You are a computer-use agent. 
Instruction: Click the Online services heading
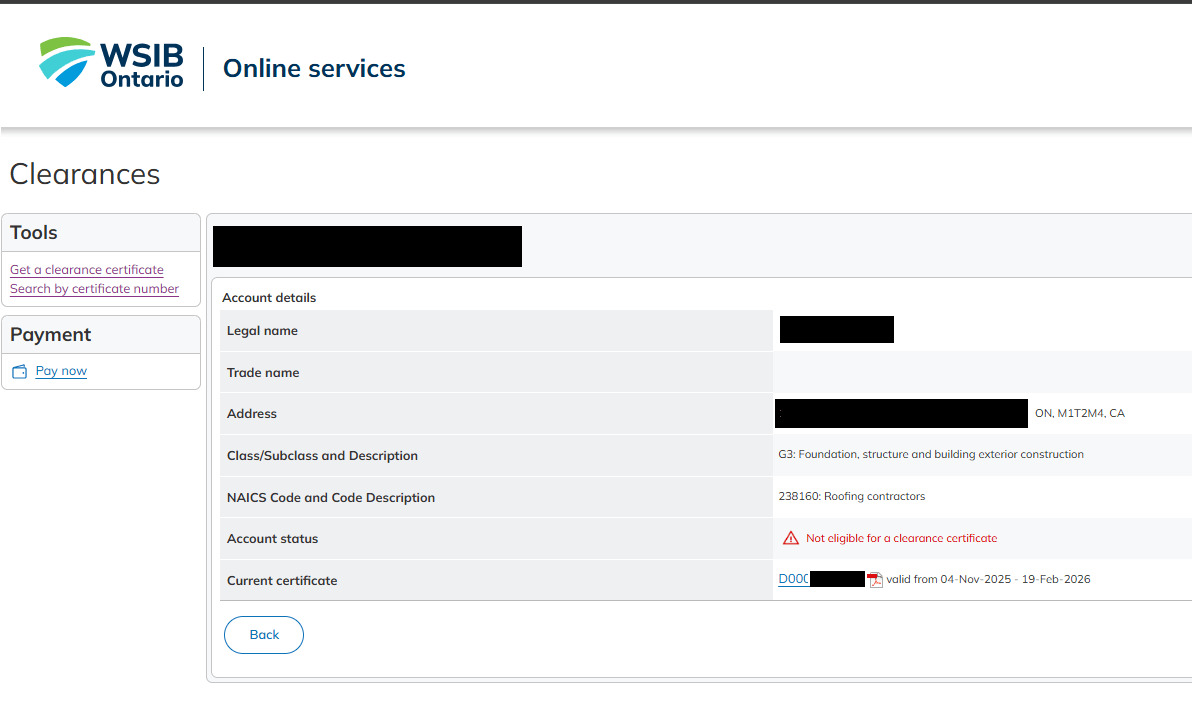pyautogui.click(x=314, y=68)
